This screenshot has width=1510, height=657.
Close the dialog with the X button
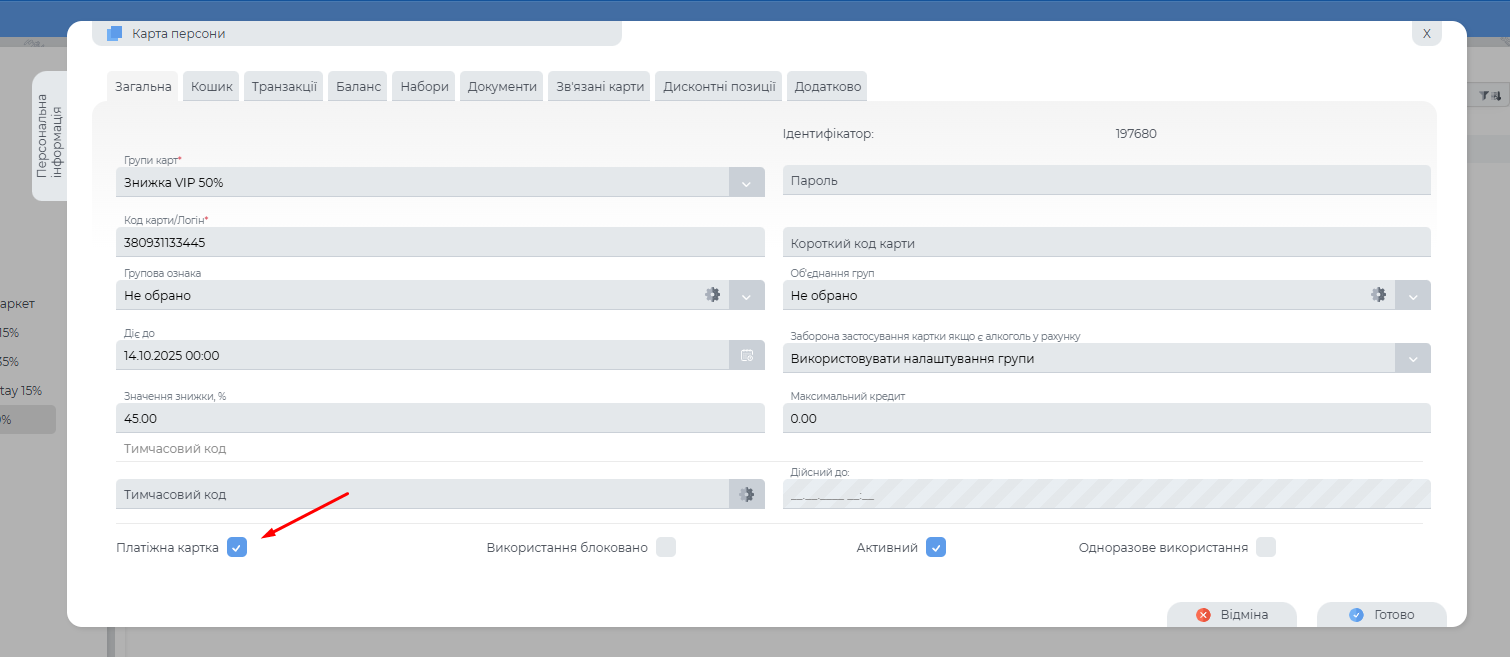pyautogui.click(x=1426, y=33)
